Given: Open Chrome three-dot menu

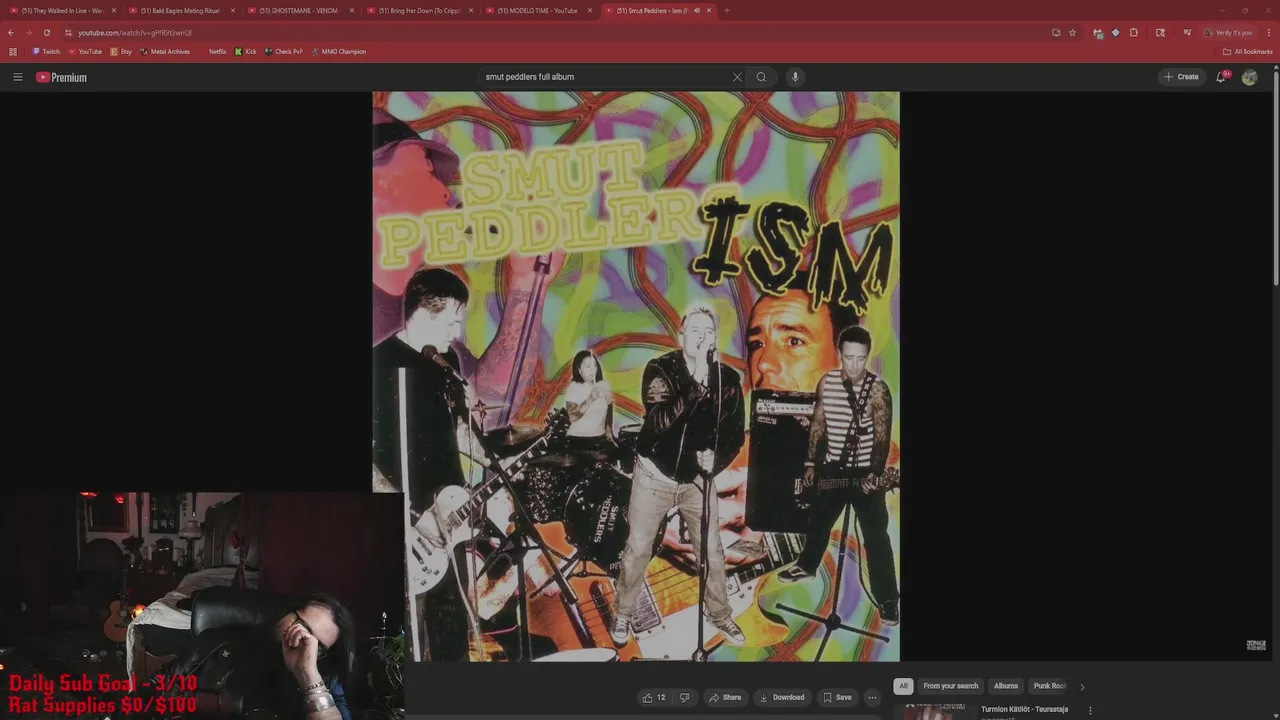Looking at the screenshot, I should tap(1269, 32).
